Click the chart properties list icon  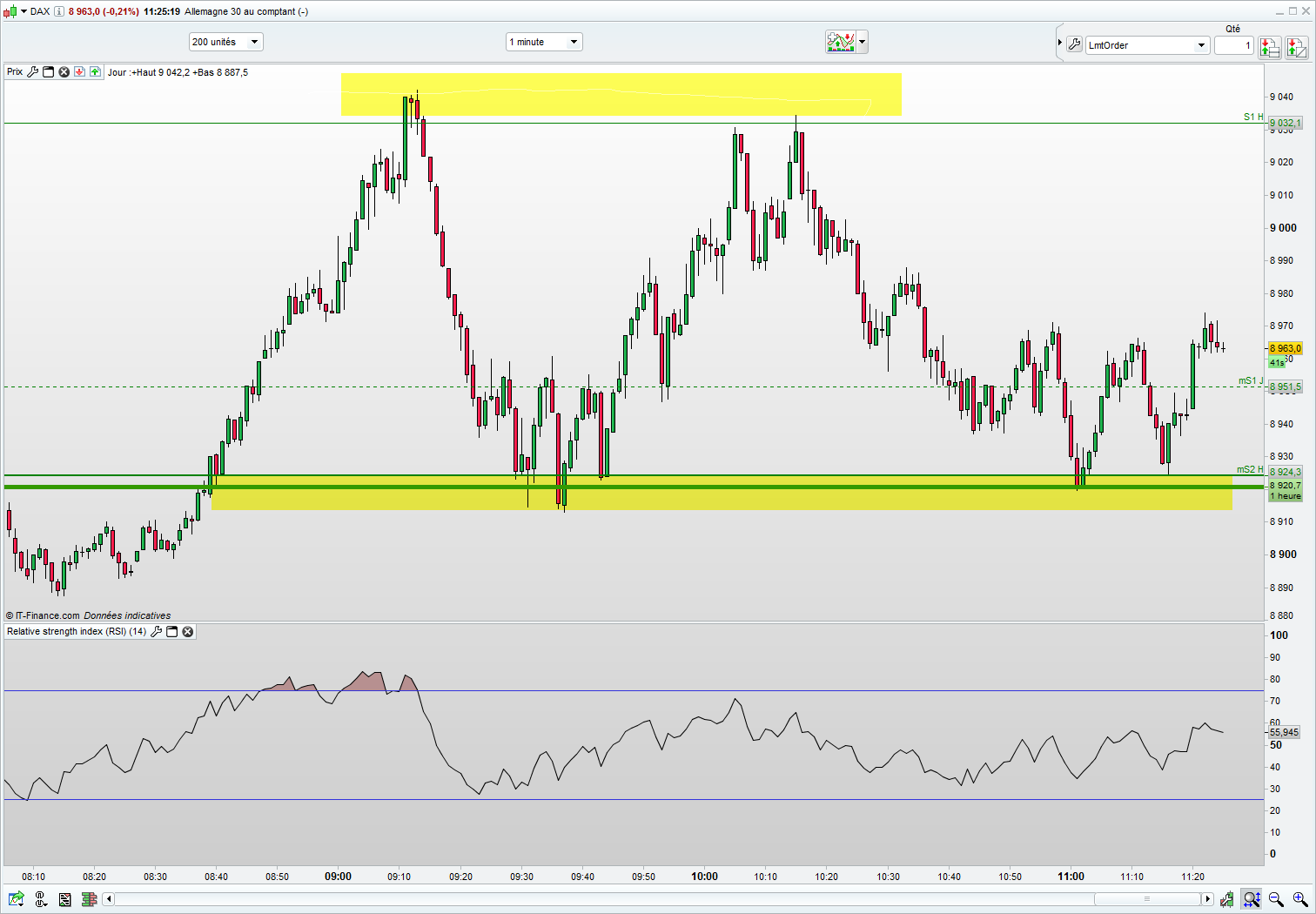tap(64, 899)
